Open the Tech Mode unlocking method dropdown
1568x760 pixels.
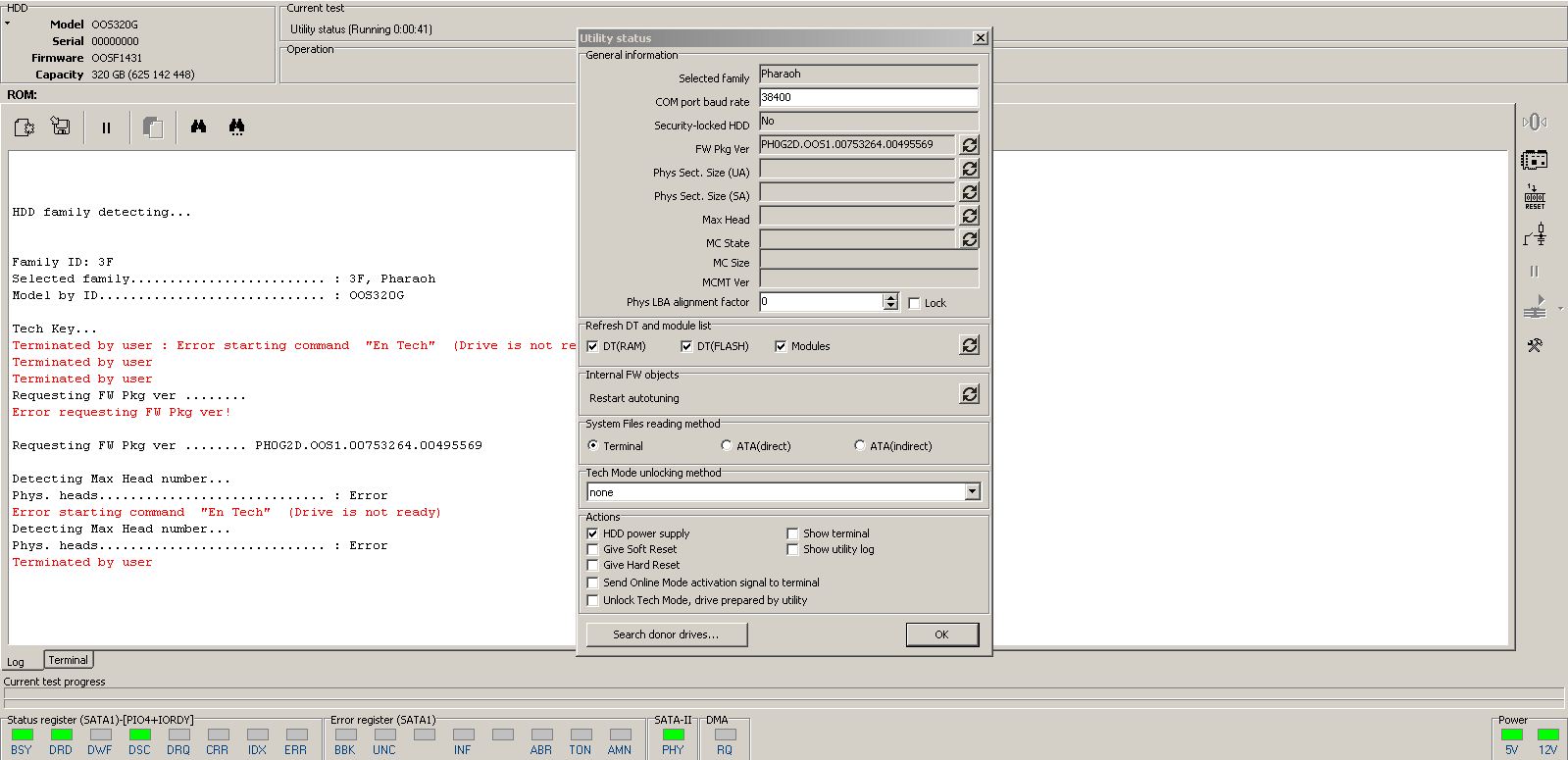[x=972, y=492]
